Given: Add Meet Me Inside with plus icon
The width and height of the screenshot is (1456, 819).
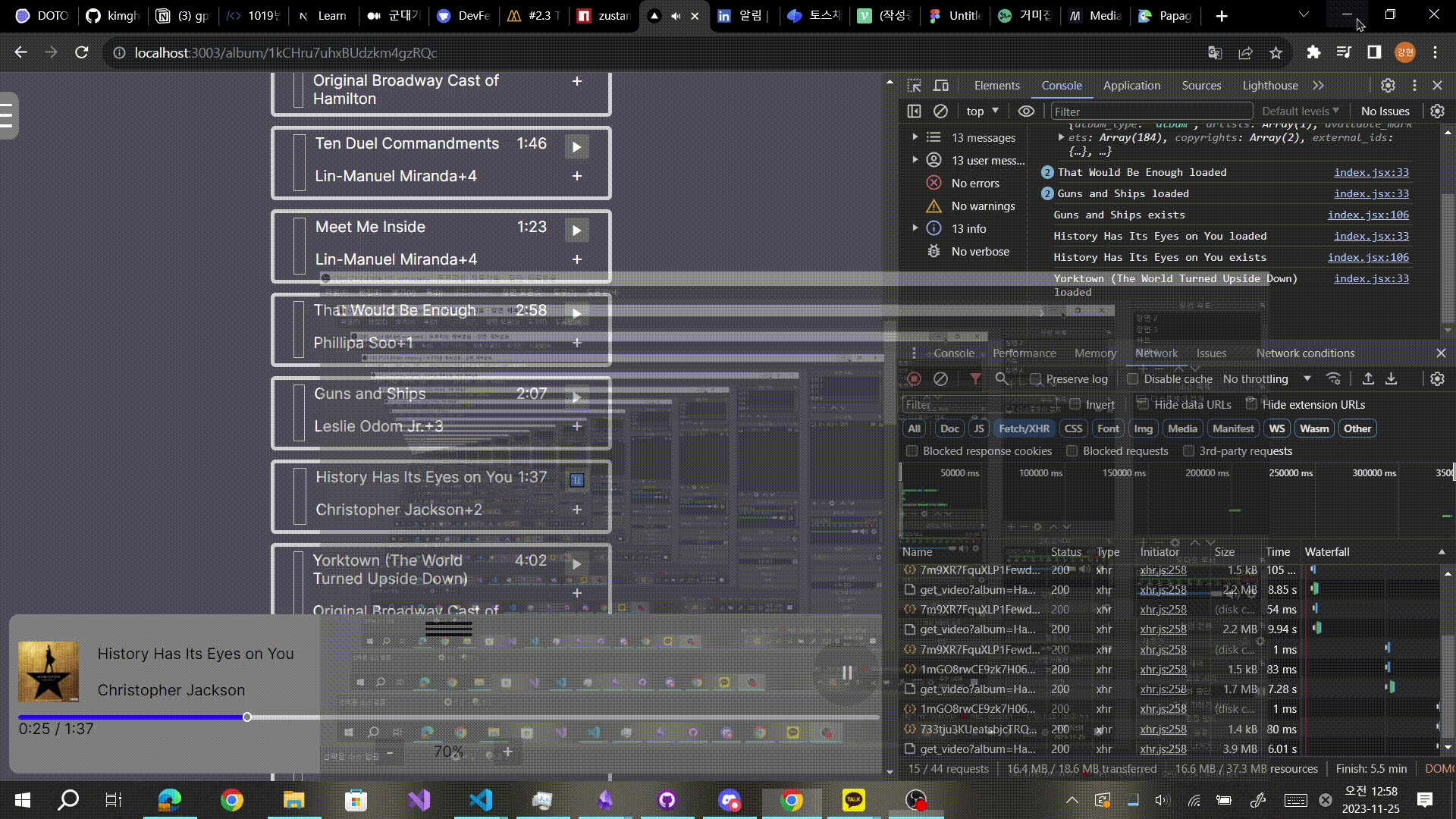Looking at the screenshot, I should 577,259.
